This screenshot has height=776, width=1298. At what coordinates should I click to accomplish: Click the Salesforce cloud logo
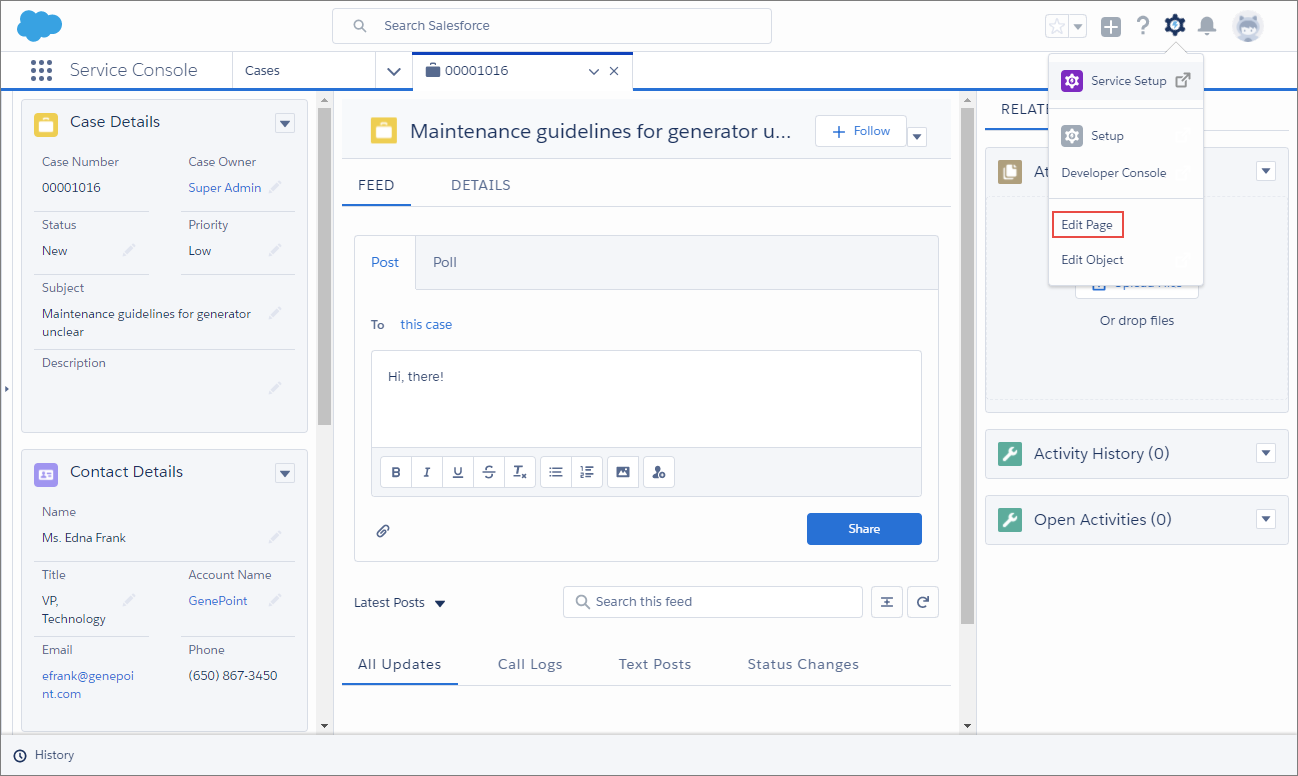pos(40,25)
